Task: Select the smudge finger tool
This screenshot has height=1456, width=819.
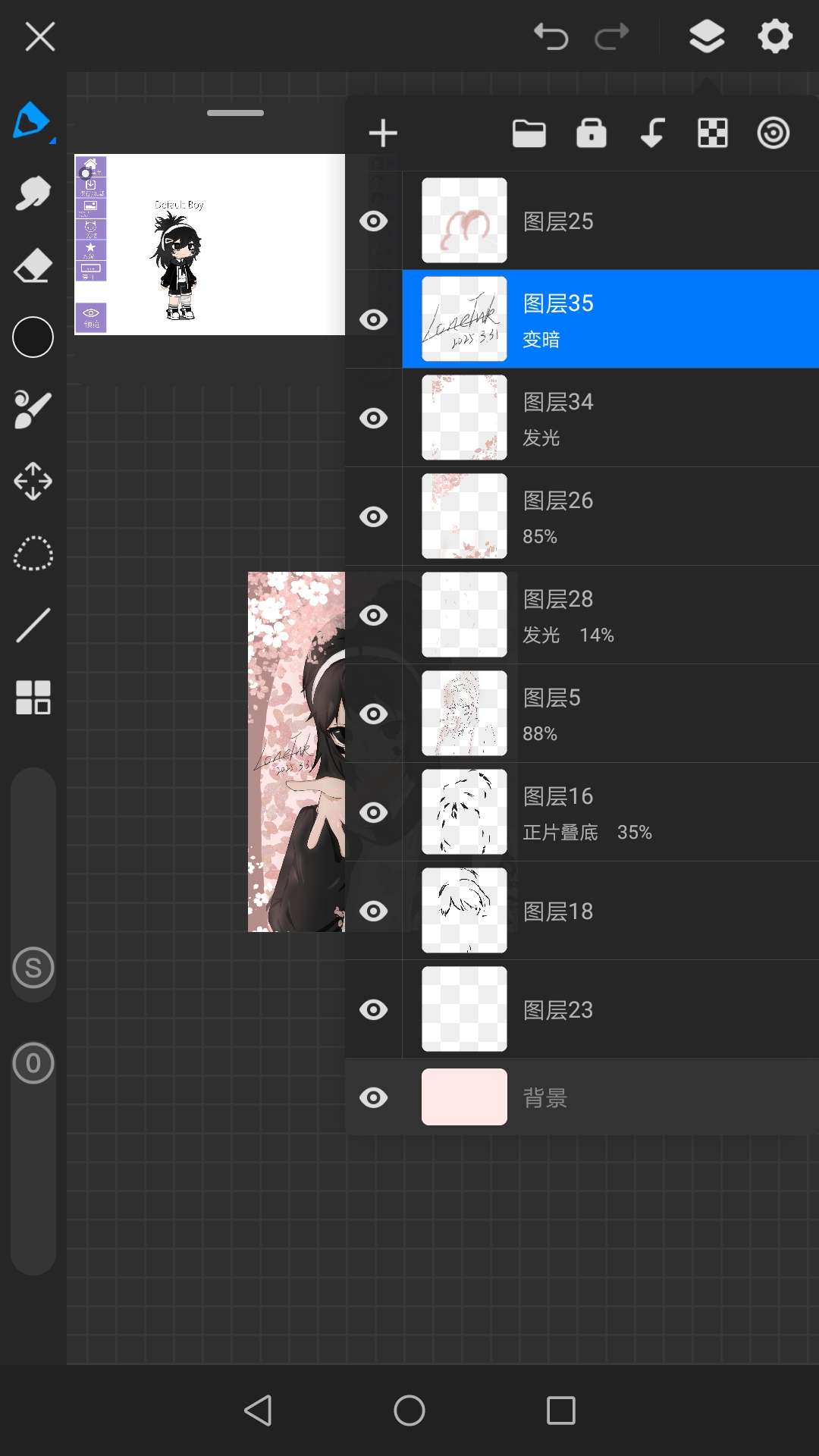Action: pos(33,194)
